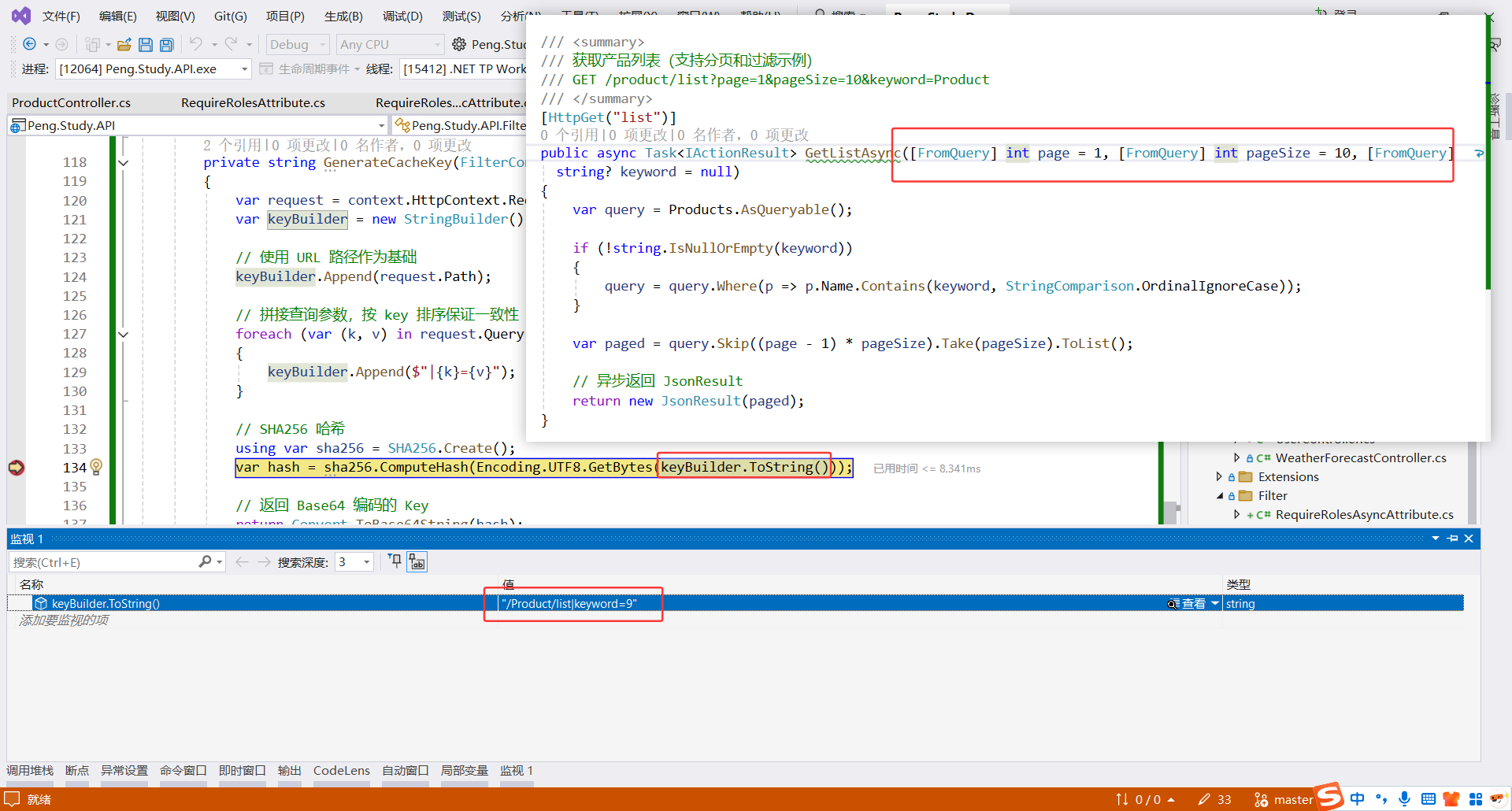Click the punctuation mode icon in Sogou bar
The width and height of the screenshot is (1512, 811).
pyautogui.click(x=1381, y=799)
